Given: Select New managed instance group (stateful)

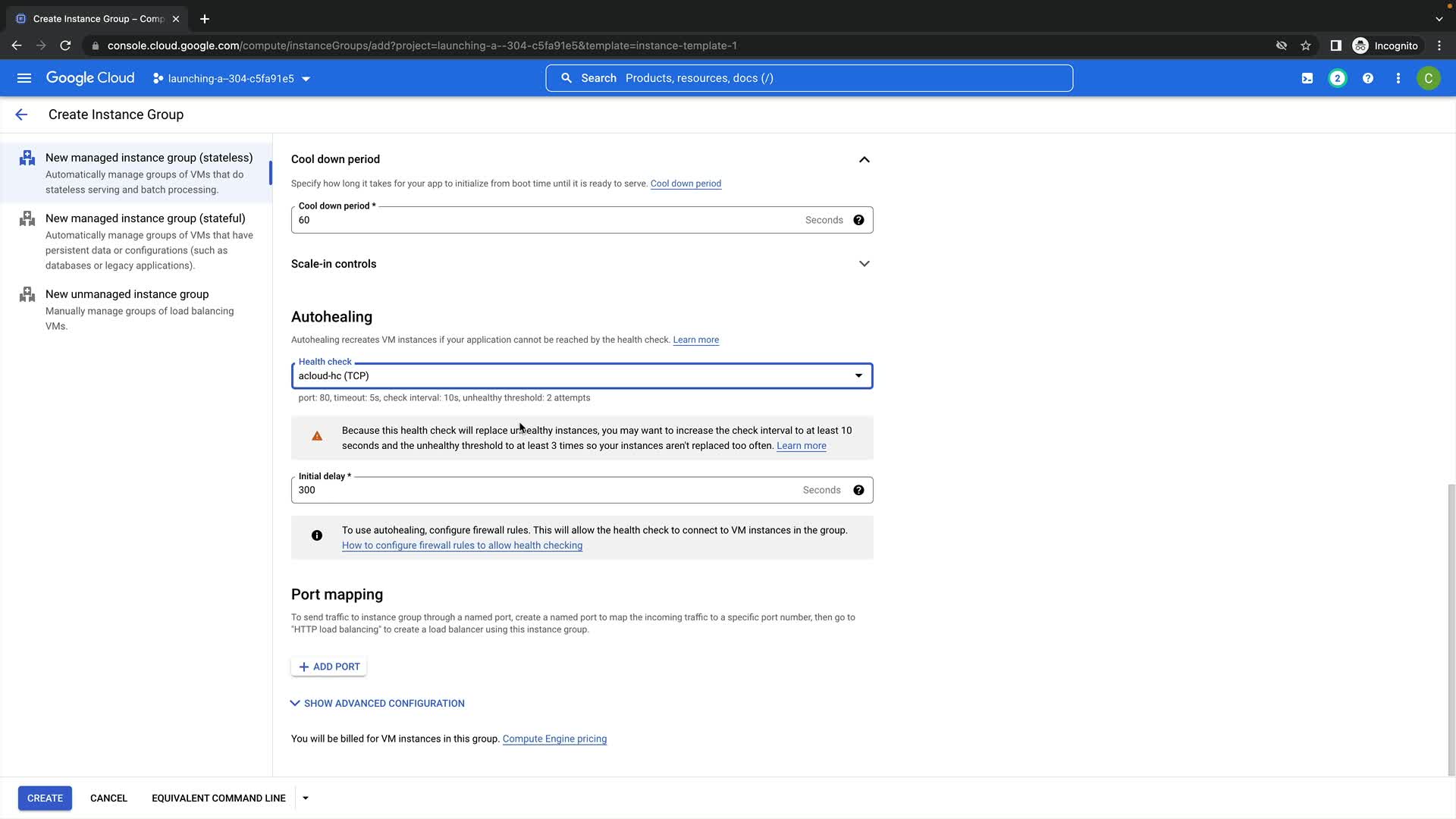Looking at the screenshot, I should tap(145, 218).
